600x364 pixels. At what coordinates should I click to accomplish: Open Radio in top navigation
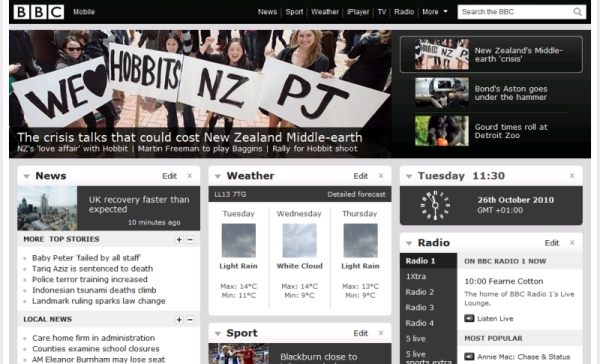(x=404, y=12)
